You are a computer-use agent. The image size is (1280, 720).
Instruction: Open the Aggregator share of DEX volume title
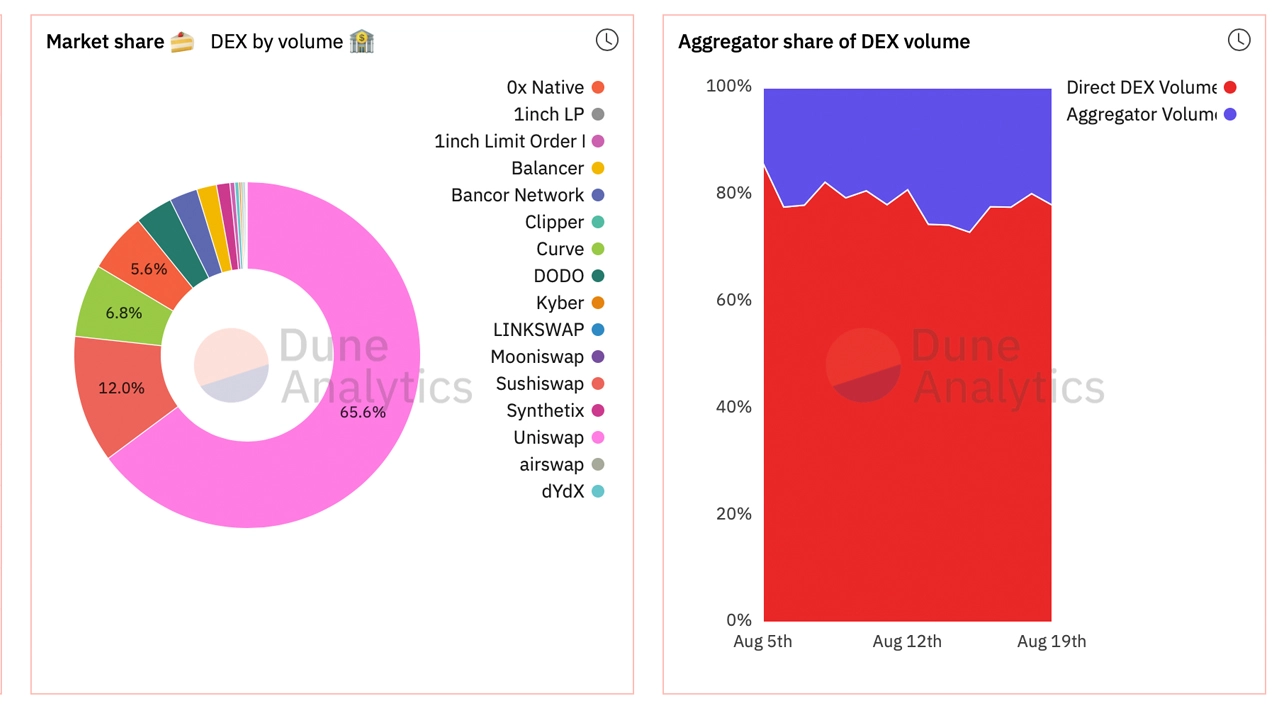(x=824, y=41)
